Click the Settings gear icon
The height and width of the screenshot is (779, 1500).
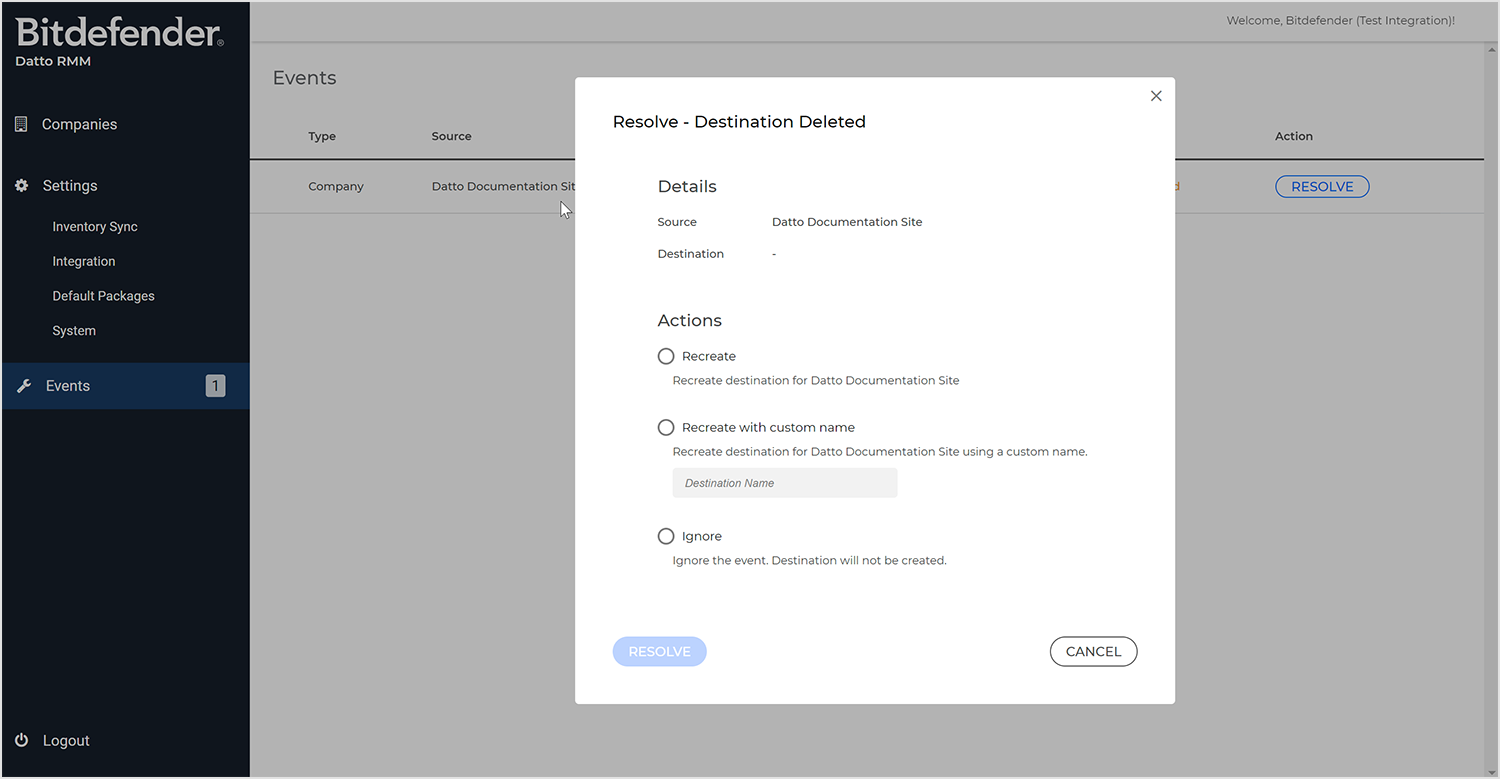(x=21, y=186)
